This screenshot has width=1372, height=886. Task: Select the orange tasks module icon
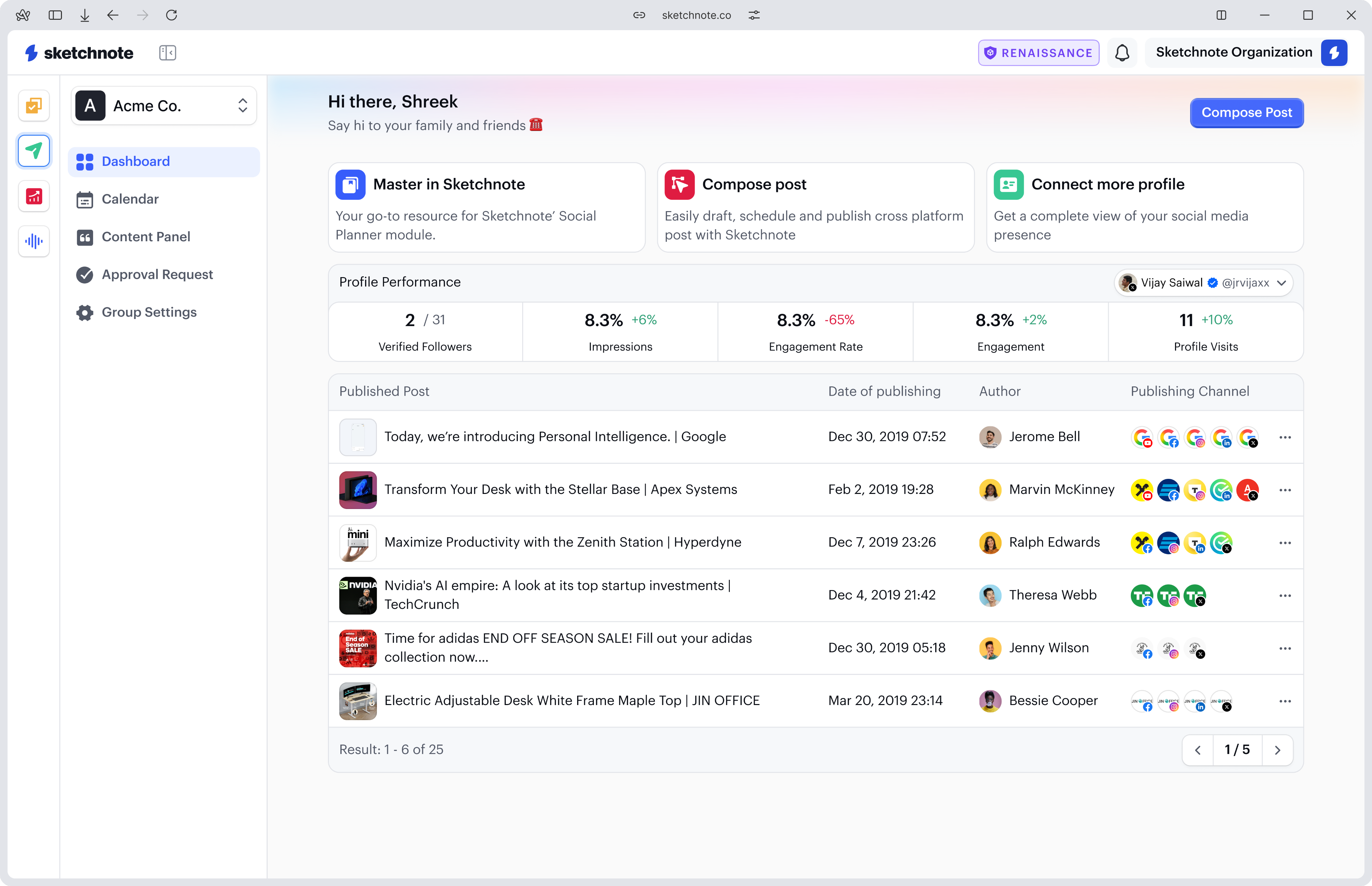coord(34,106)
